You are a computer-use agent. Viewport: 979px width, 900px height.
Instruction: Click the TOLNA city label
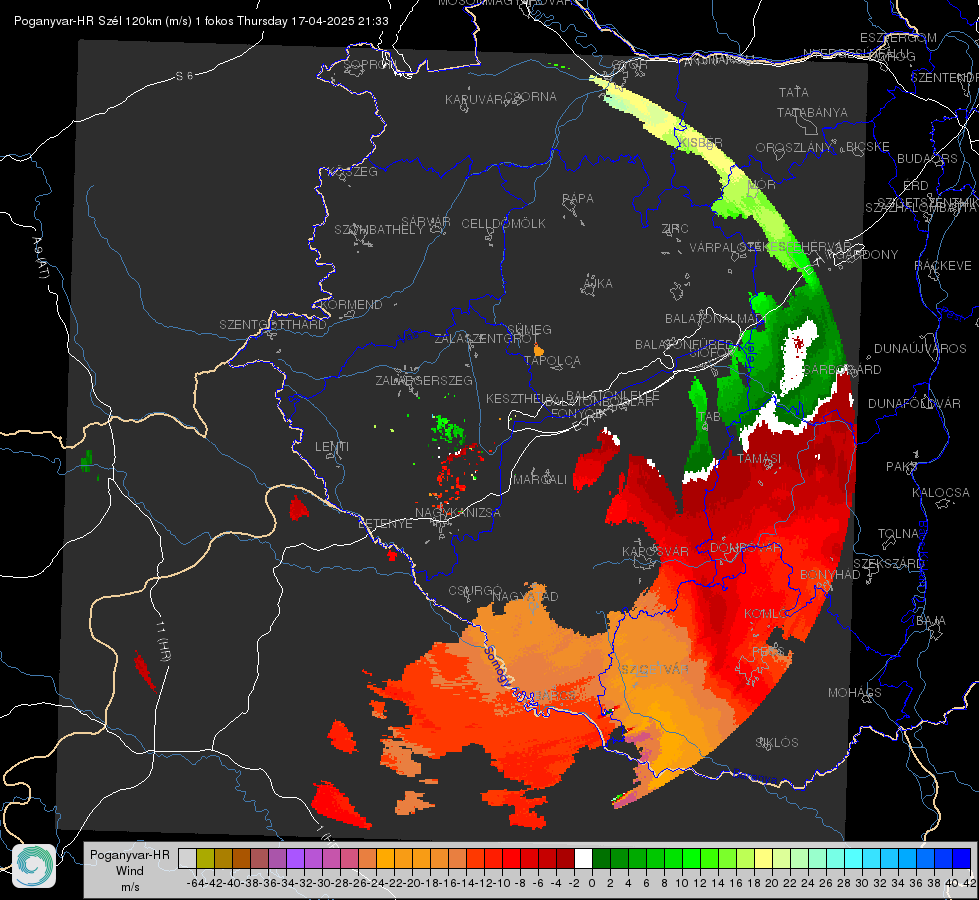coord(898,534)
